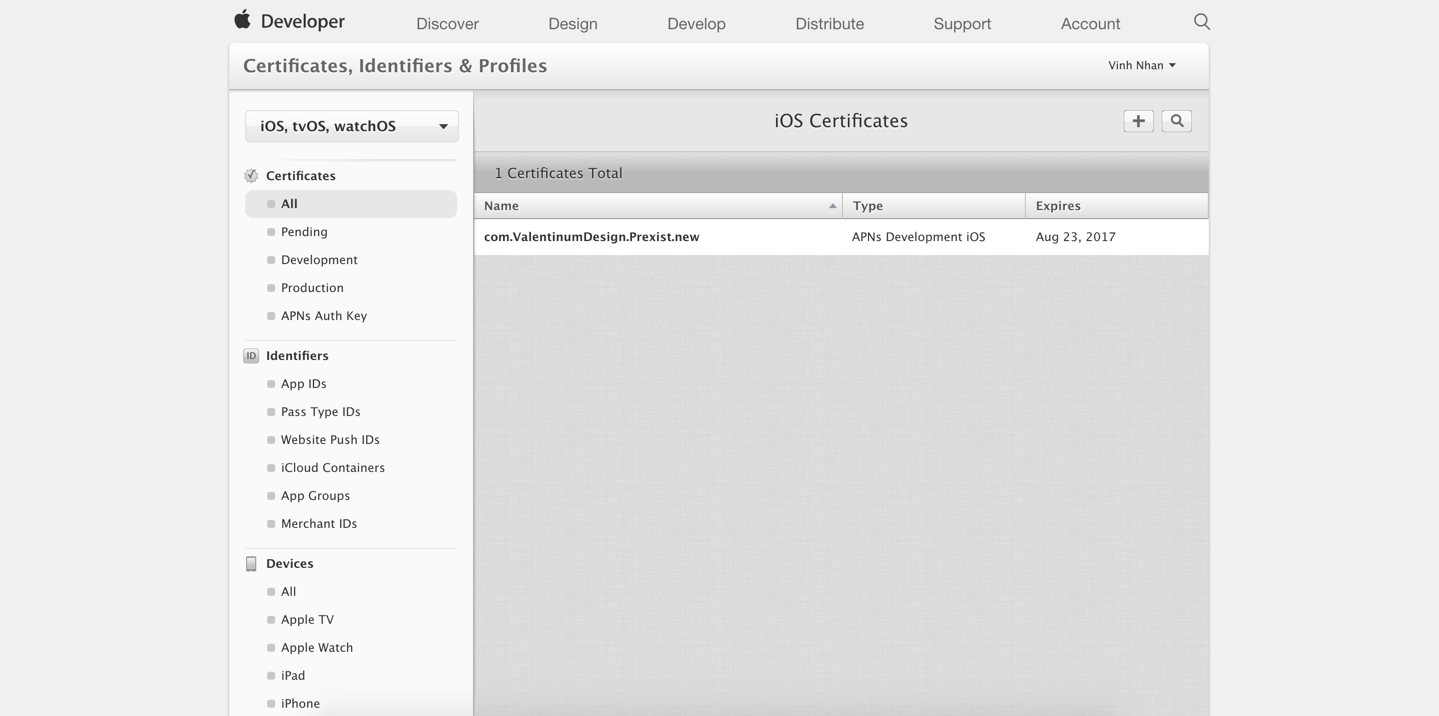Sort table by Type column header
Viewport: 1439px width, 716px height.
point(934,206)
